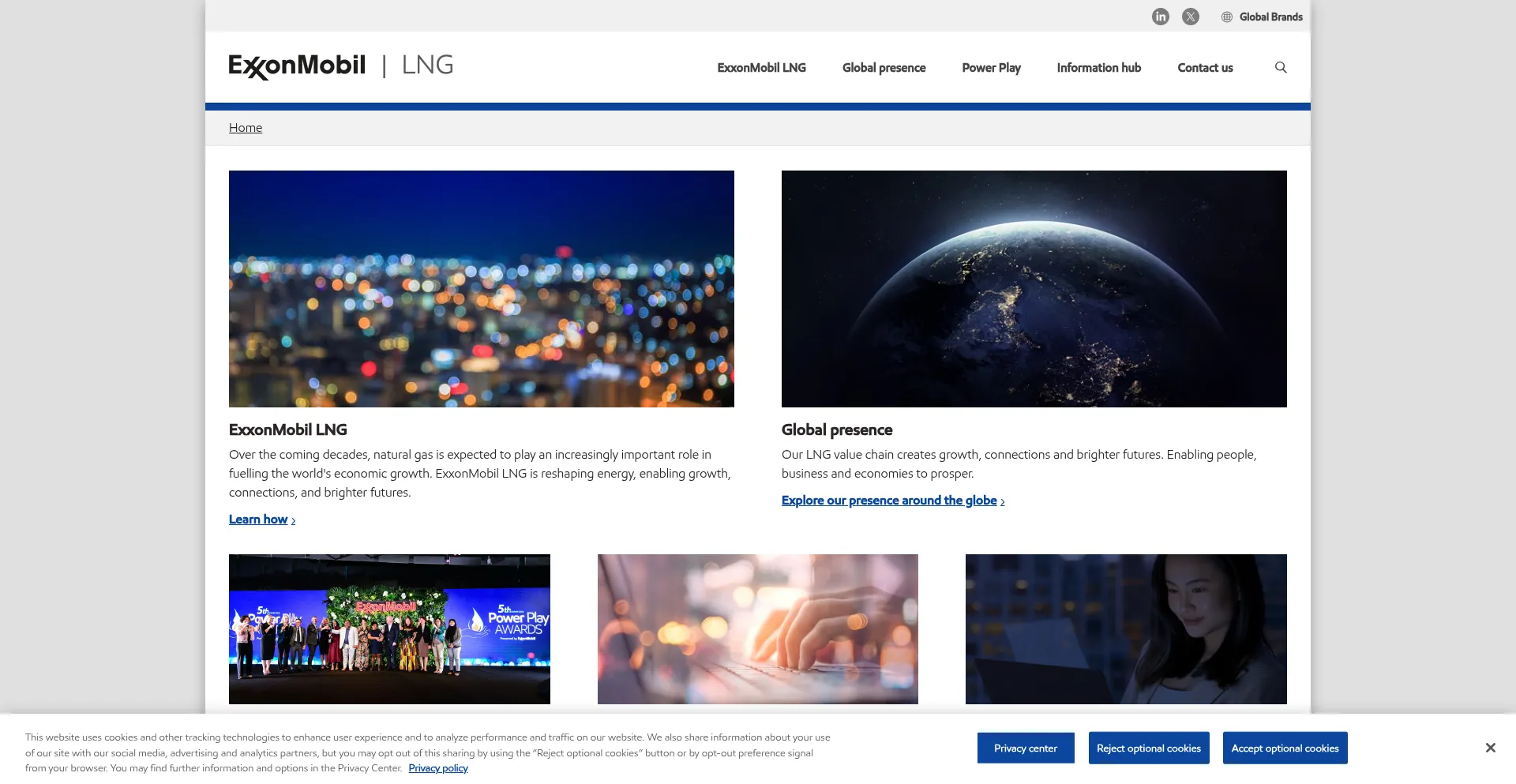This screenshot has width=1516, height=784.
Task: Click the Global presence card heading
Action: (837, 430)
